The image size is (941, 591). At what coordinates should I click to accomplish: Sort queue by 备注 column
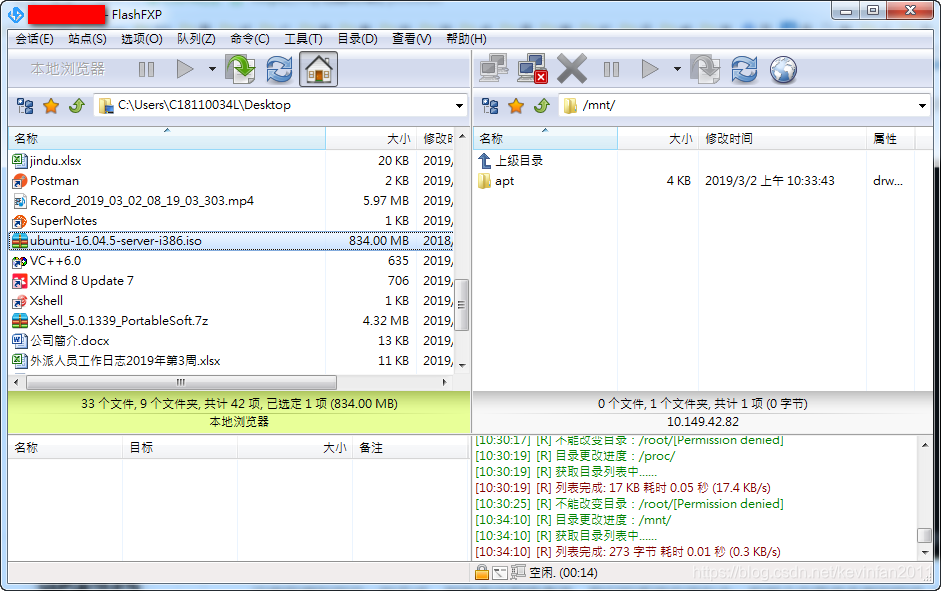point(410,448)
